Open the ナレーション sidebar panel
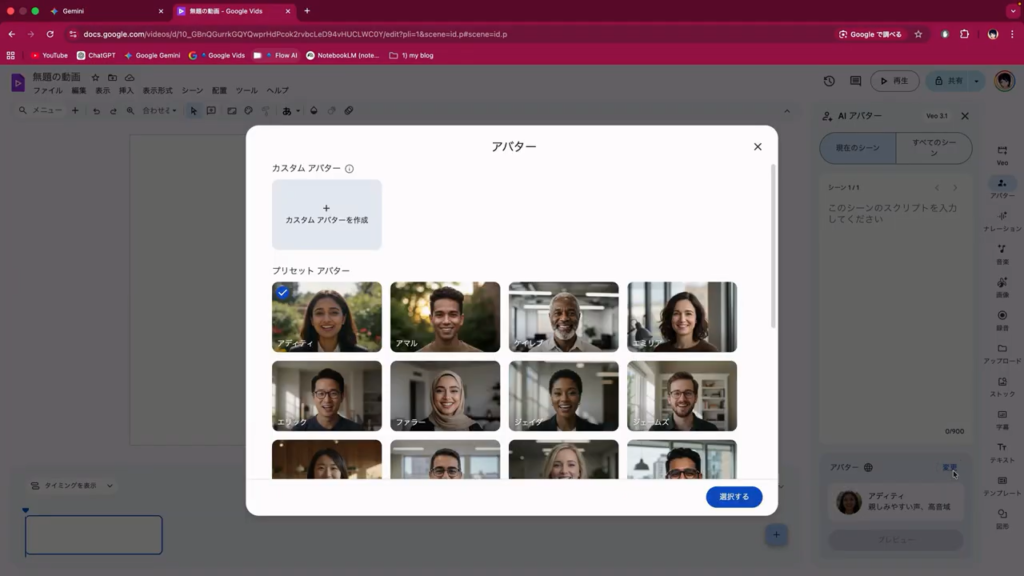The image size is (1024, 576). [1001, 220]
